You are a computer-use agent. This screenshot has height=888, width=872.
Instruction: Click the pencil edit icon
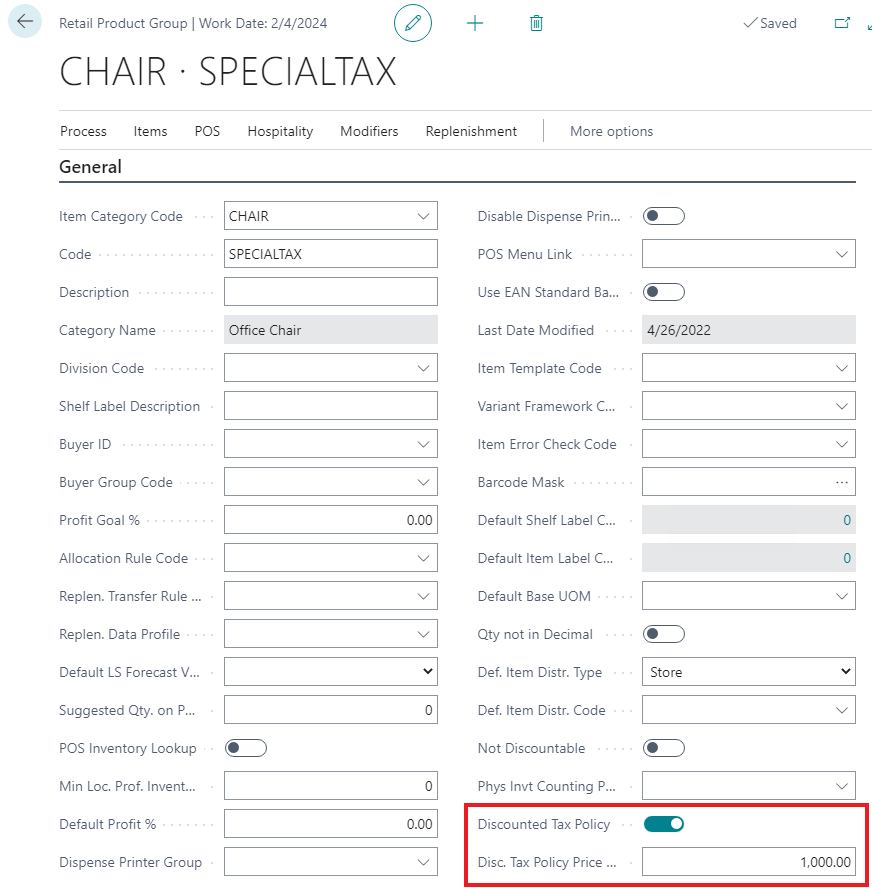tap(413, 23)
